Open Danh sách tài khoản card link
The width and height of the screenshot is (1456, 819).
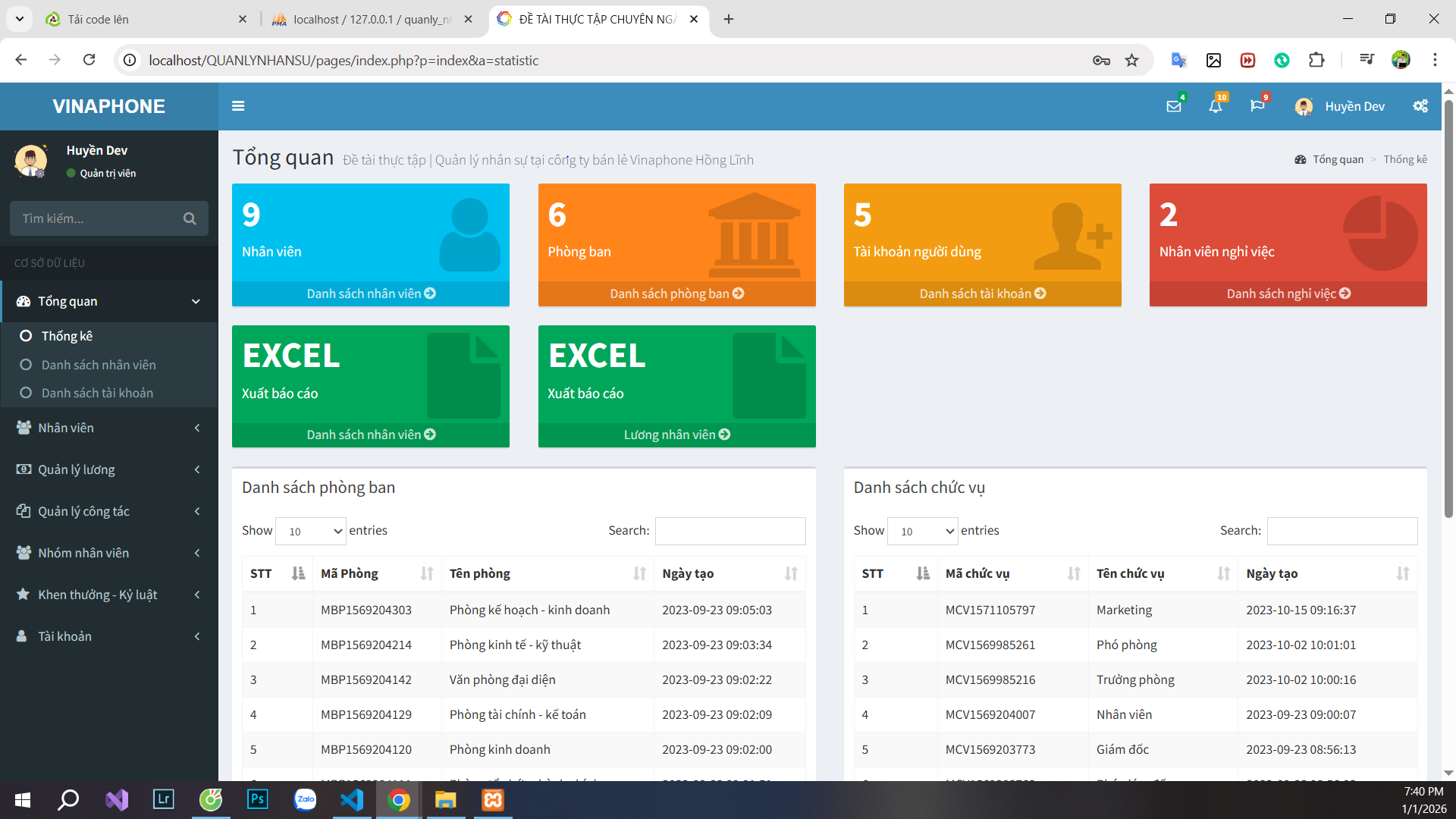pyautogui.click(x=983, y=293)
